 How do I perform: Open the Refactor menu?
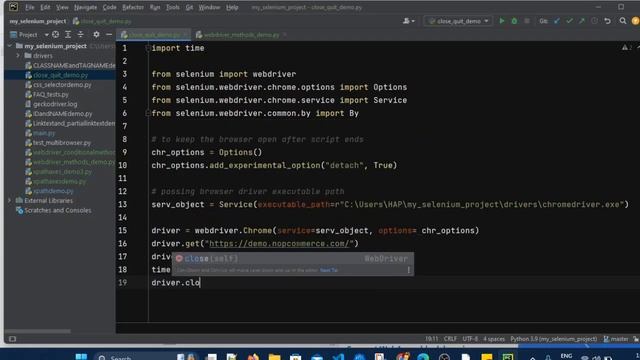133,7
